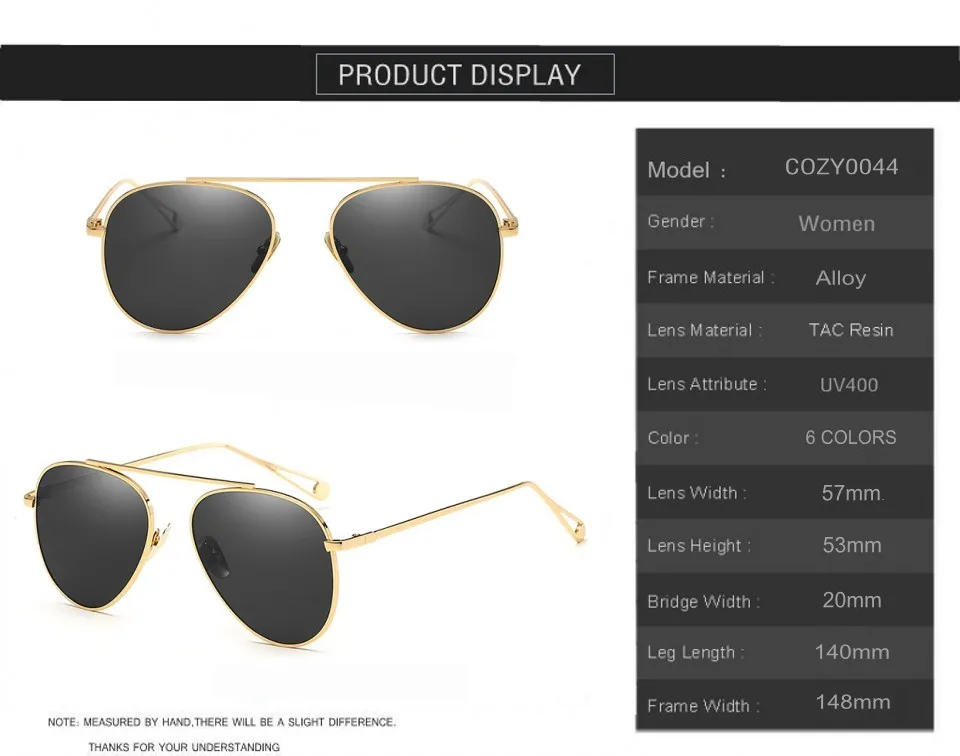
Task: Click the UV400 lens attribute value
Action: 849,384
